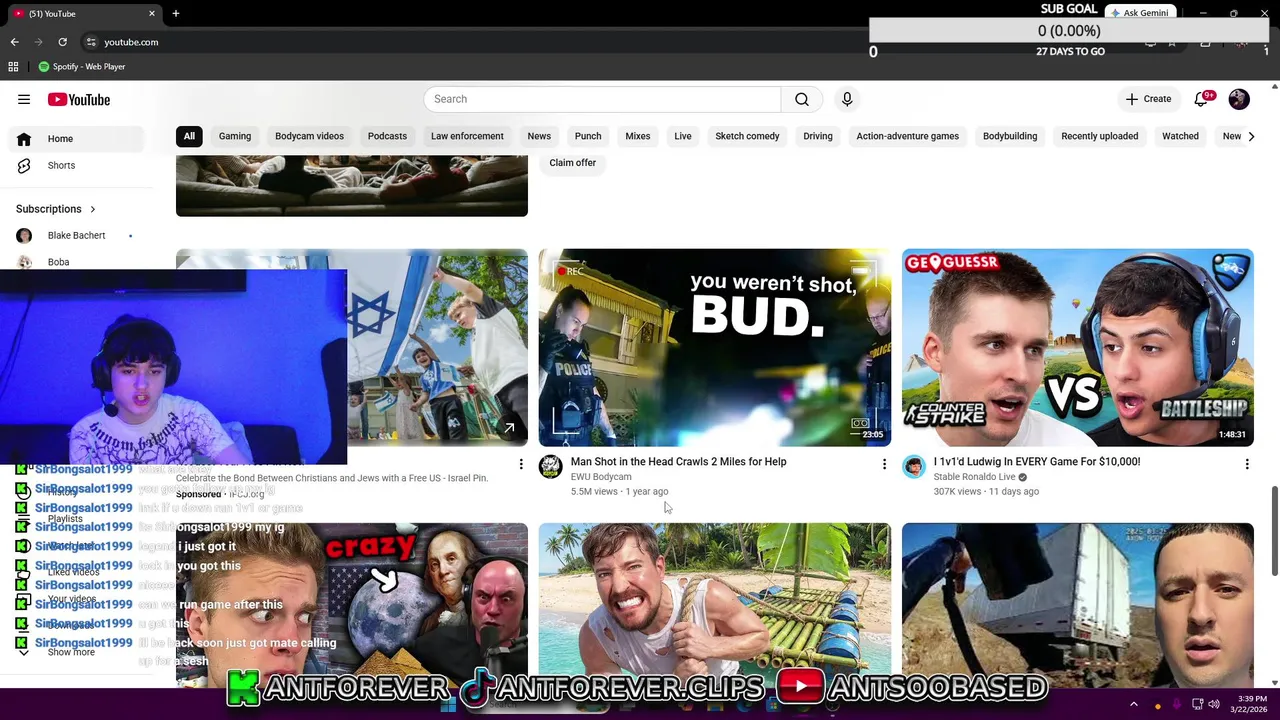Show hidden tray icons chevron in taskbar
Image resolution: width=1280 pixels, height=720 pixels.
(1134, 704)
